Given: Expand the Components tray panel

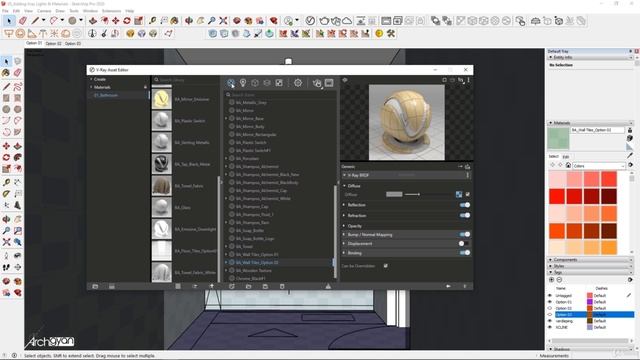Looking at the screenshot, I should [590, 260].
